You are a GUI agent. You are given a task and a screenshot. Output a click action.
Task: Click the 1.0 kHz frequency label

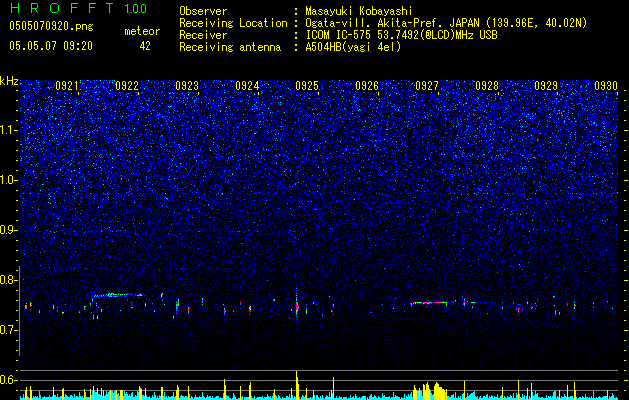[9, 180]
